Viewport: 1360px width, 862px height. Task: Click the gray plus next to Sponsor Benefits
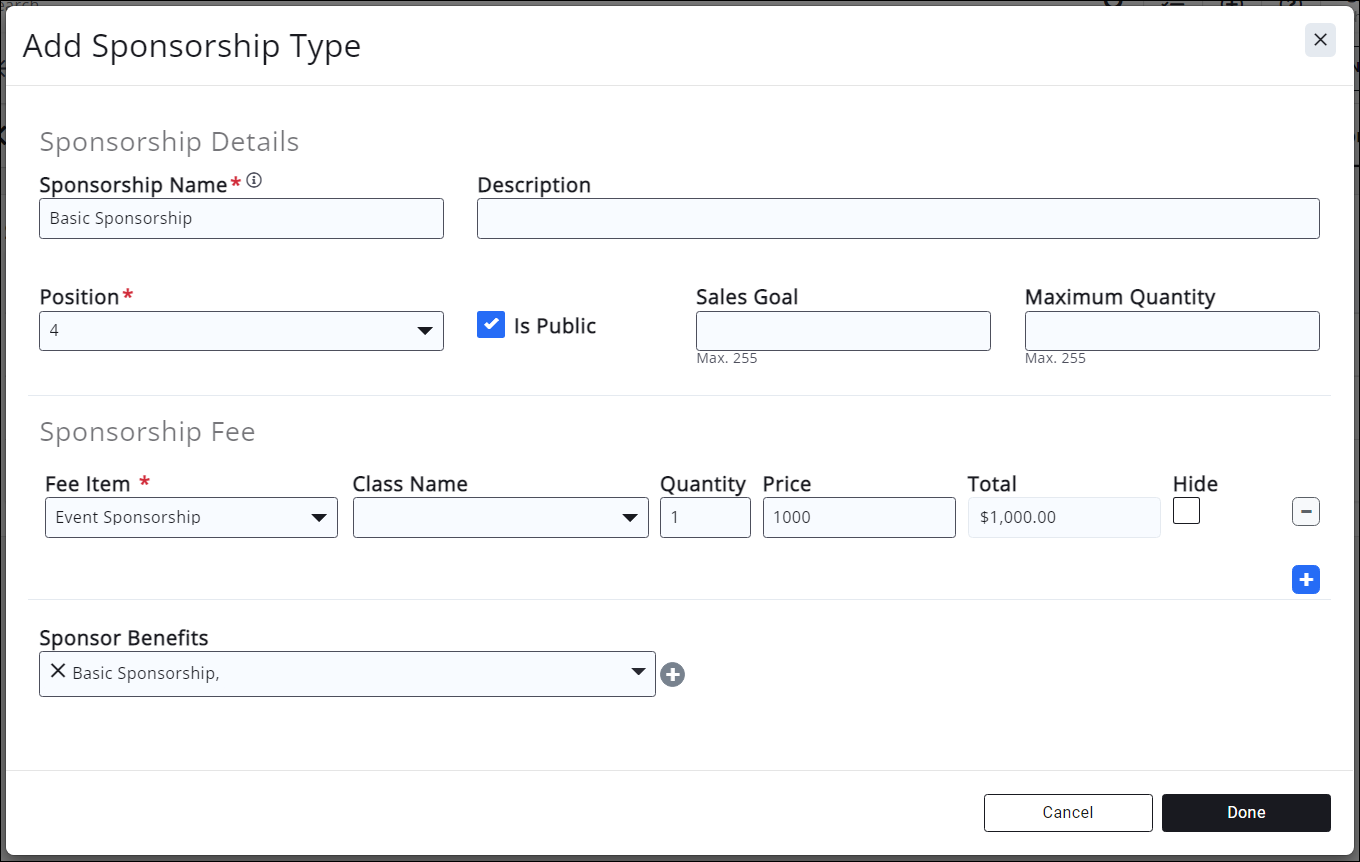pyautogui.click(x=673, y=675)
